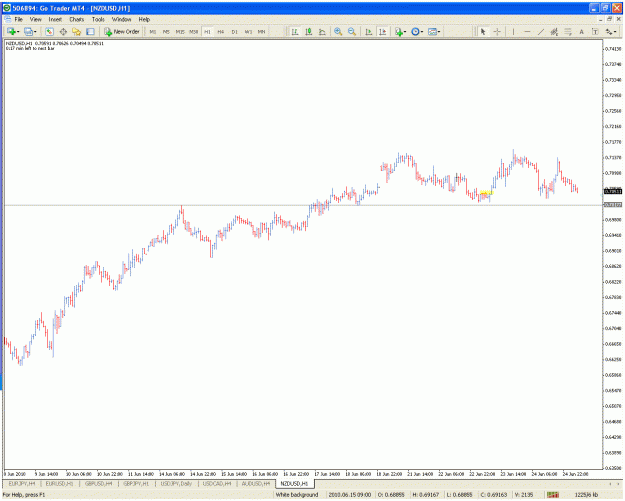Select the H1 timeframe button
The width and height of the screenshot is (625, 501).
207,31
